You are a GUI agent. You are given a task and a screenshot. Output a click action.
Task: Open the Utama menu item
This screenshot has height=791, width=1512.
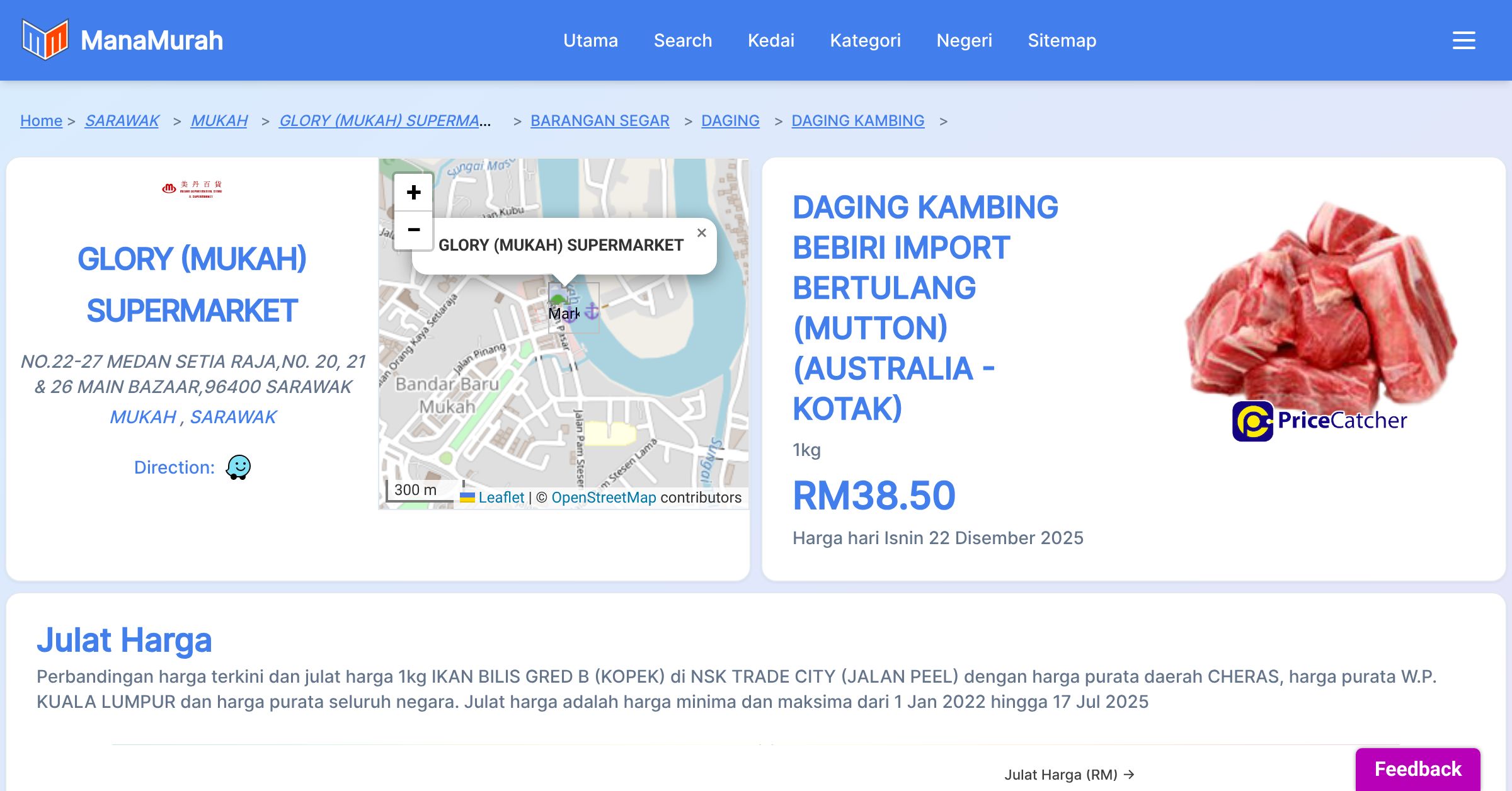click(590, 40)
